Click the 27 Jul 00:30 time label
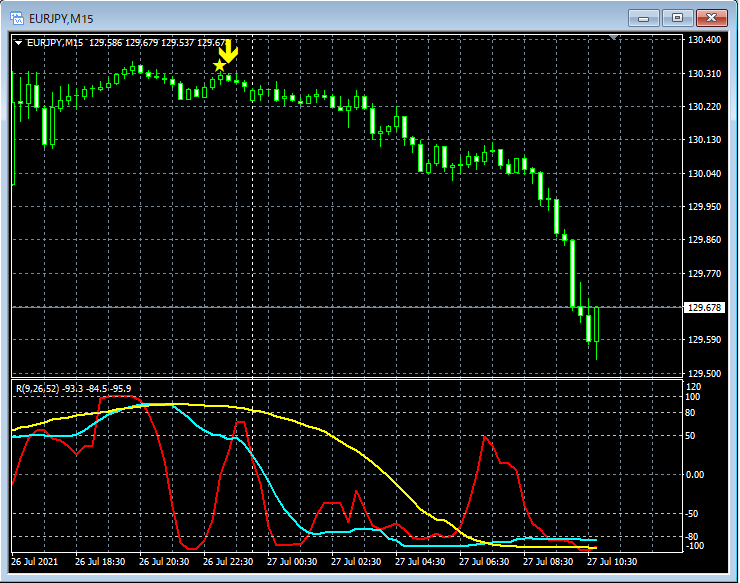Screen dimensions: 740x583 pos(292,562)
